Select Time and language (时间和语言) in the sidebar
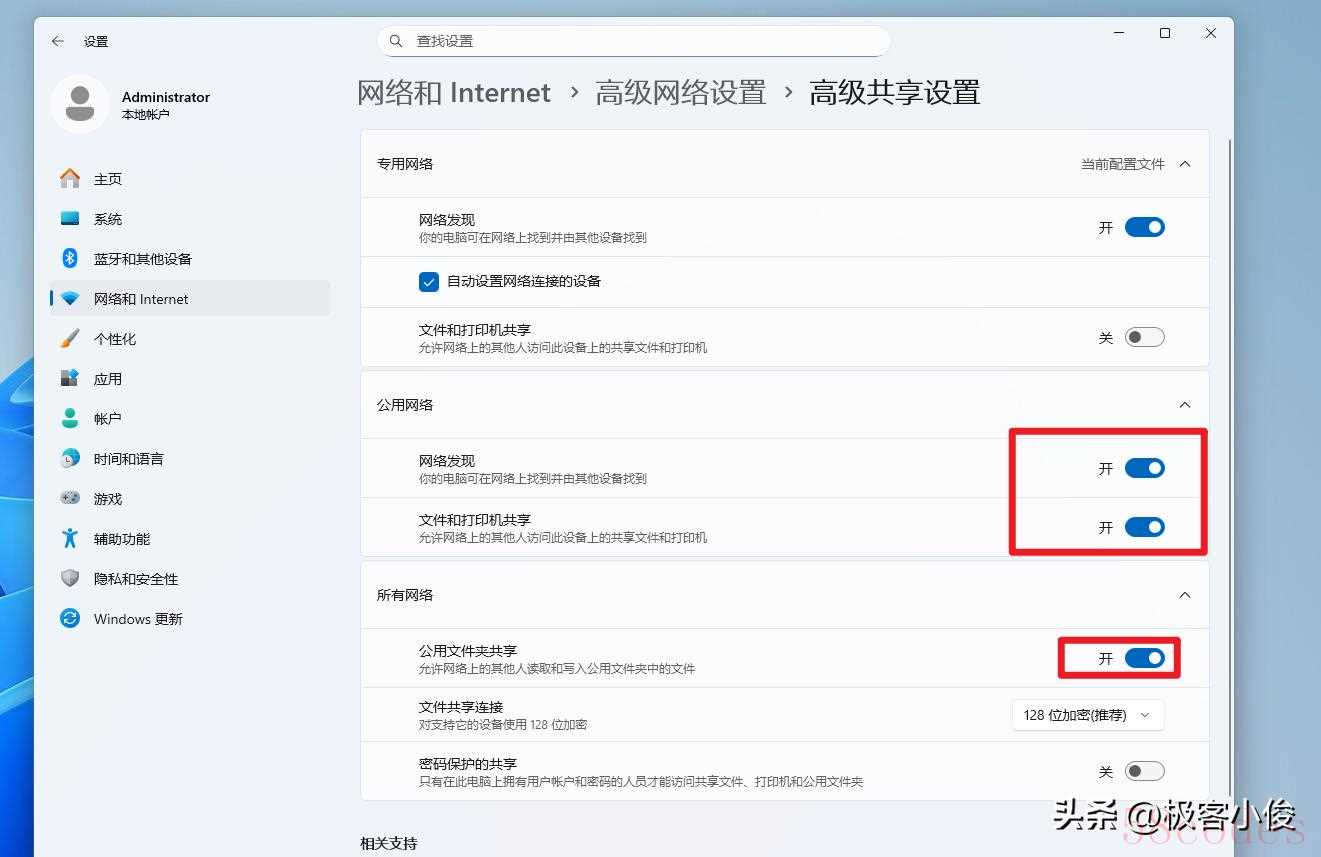The height and width of the screenshot is (857, 1321). coord(128,459)
